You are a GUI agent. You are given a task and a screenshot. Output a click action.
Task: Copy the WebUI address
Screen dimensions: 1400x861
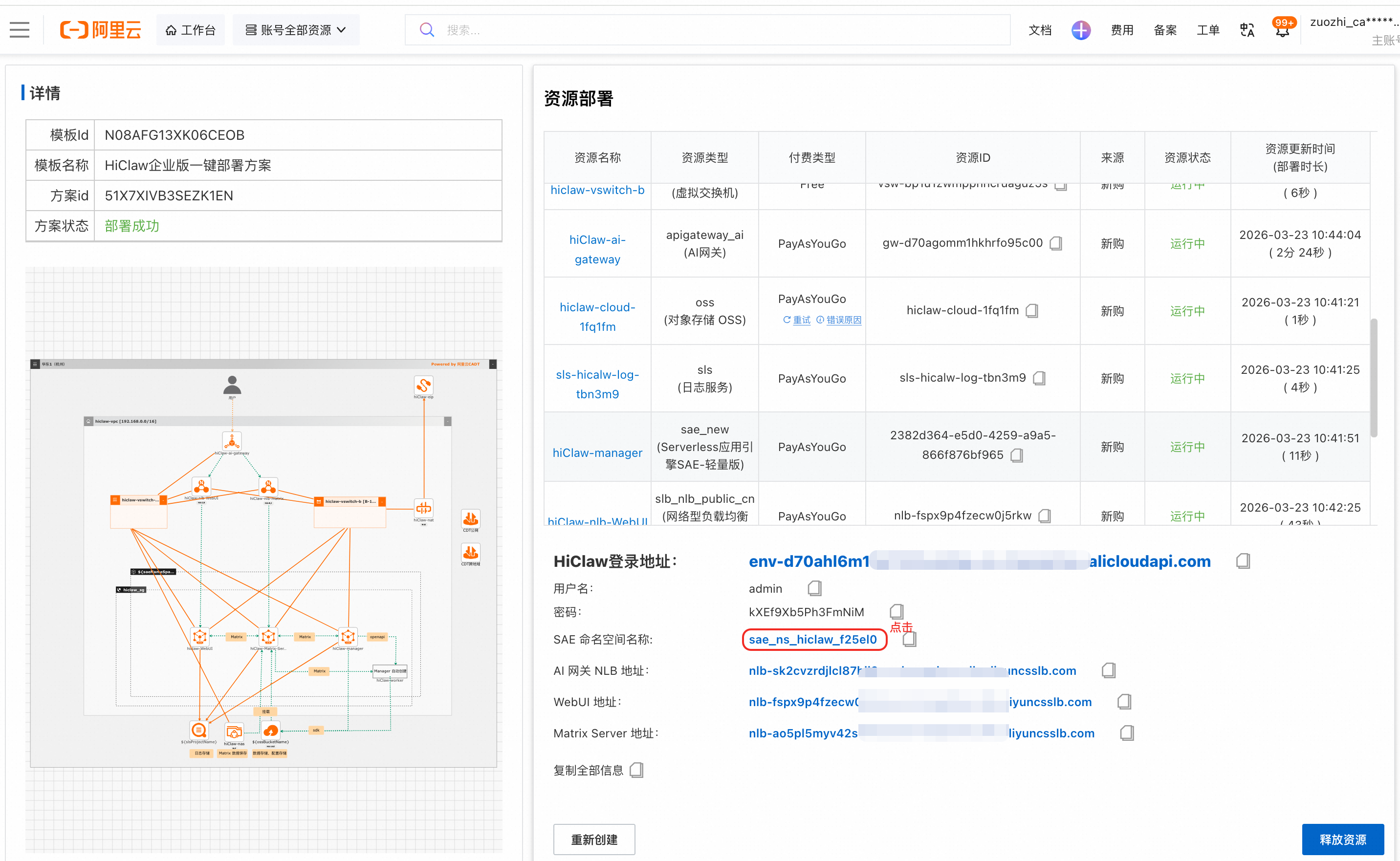[1124, 702]
